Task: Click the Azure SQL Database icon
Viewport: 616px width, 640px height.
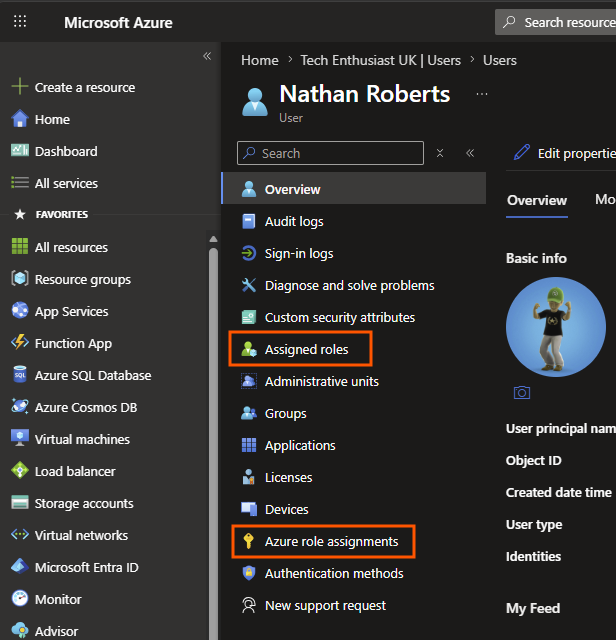Action: point(20,375)
